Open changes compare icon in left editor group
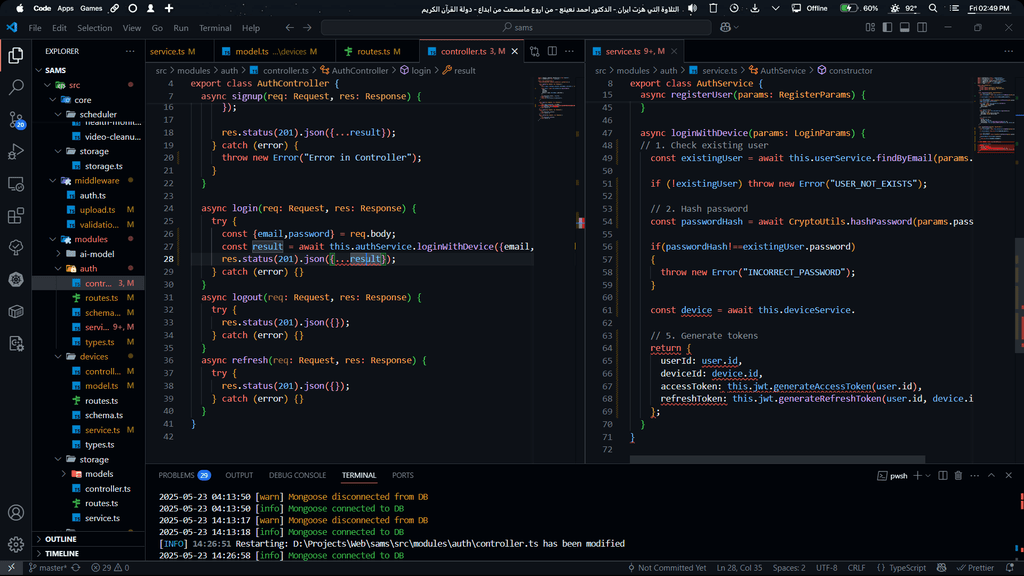The width and height of the screenshot is (1024, 576). point(535,51)
